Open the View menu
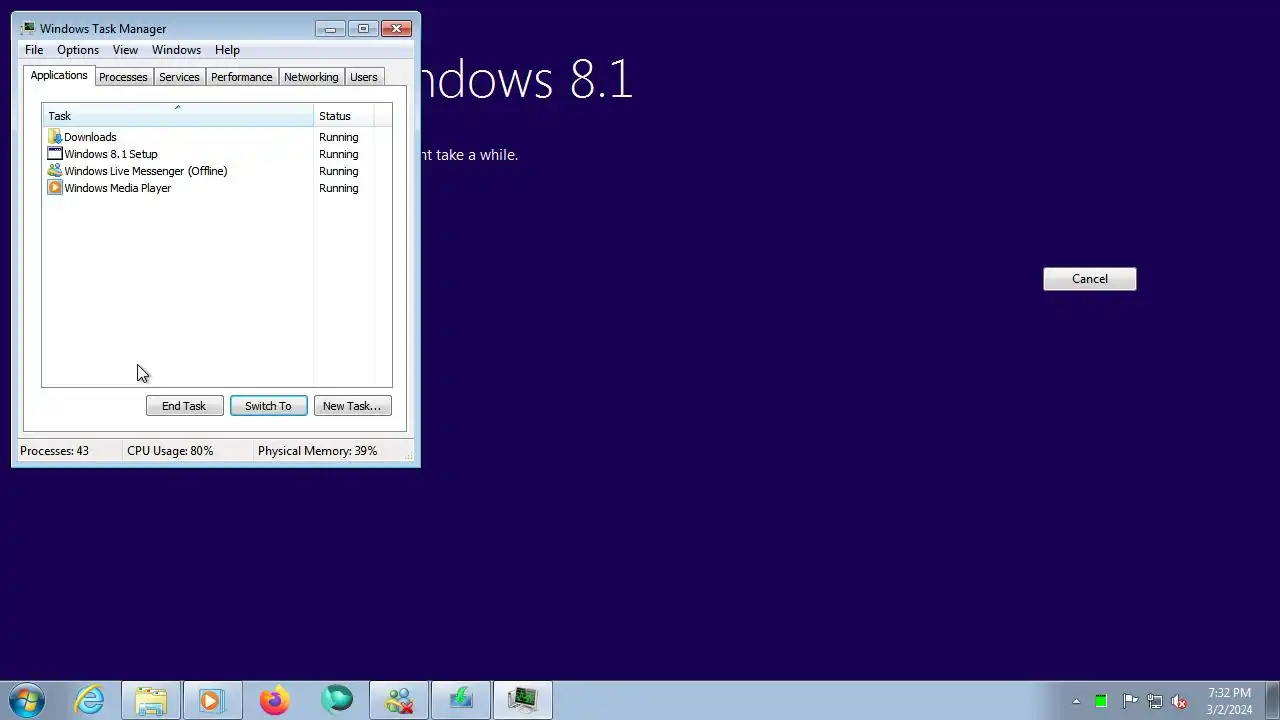 (x=125, y=50)
